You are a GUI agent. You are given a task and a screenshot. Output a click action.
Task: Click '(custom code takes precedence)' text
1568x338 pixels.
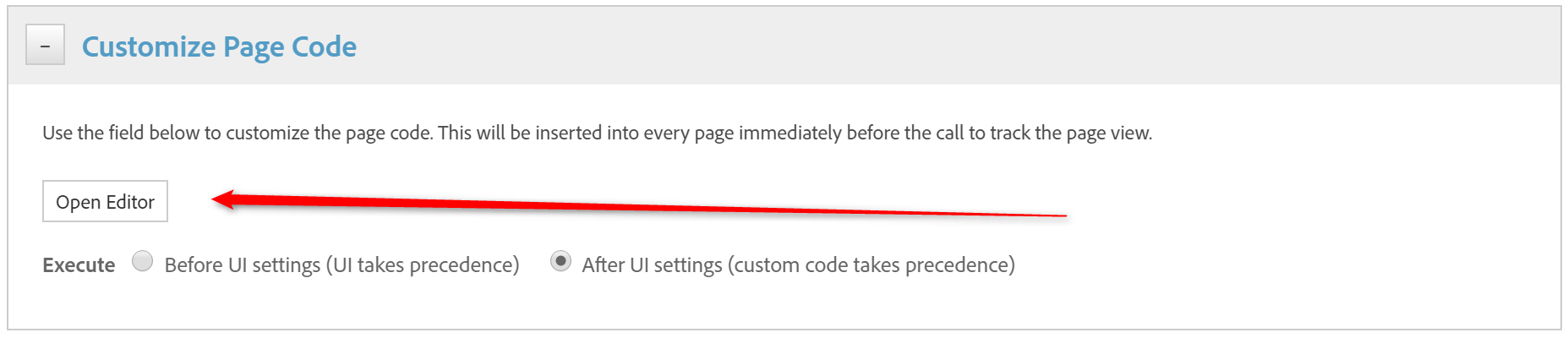click(871, 265)
